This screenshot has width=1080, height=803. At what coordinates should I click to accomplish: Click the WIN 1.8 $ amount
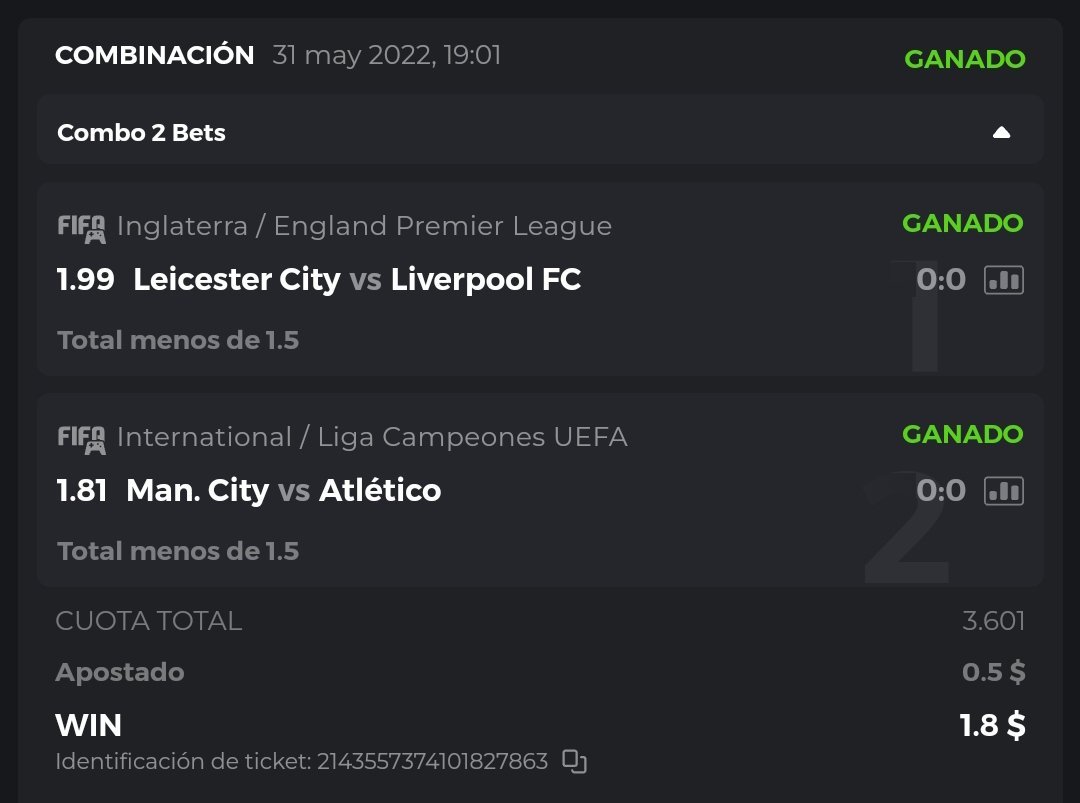(x=992, y=725)
